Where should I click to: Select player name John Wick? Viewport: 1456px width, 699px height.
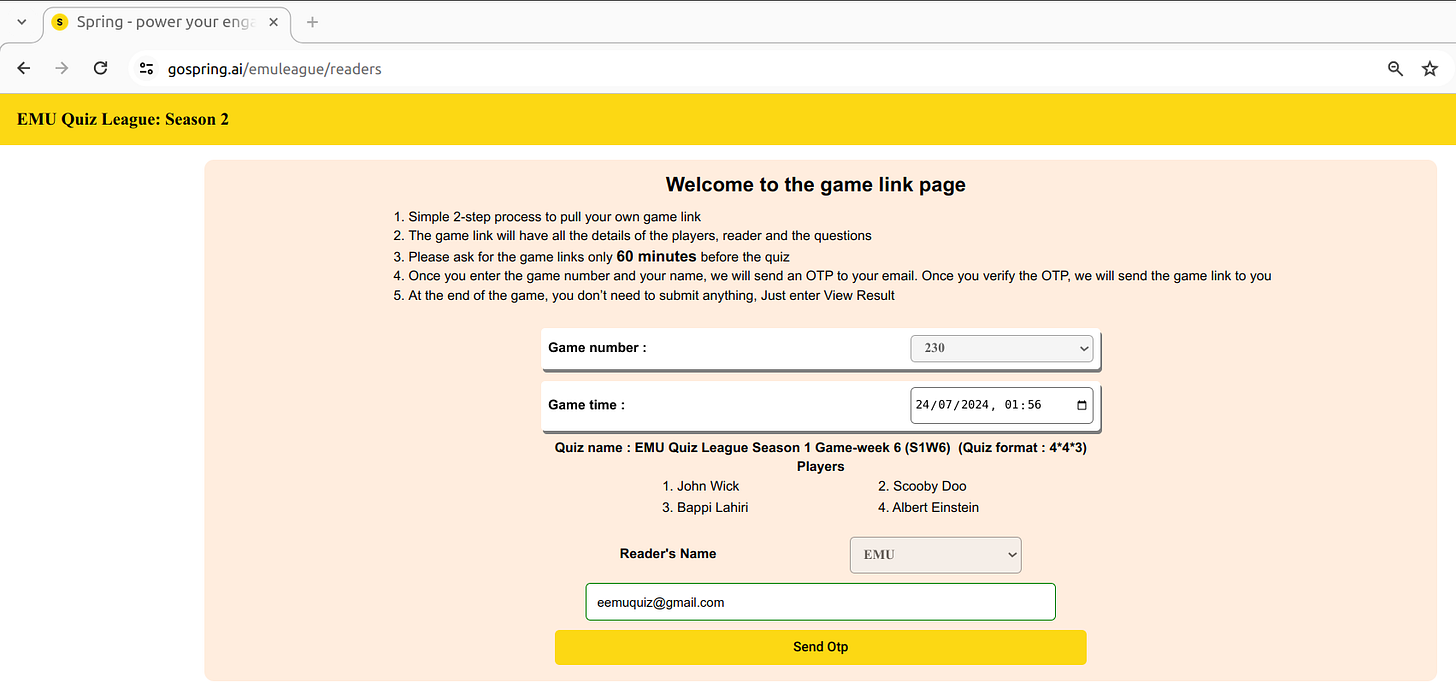(708, 486)
